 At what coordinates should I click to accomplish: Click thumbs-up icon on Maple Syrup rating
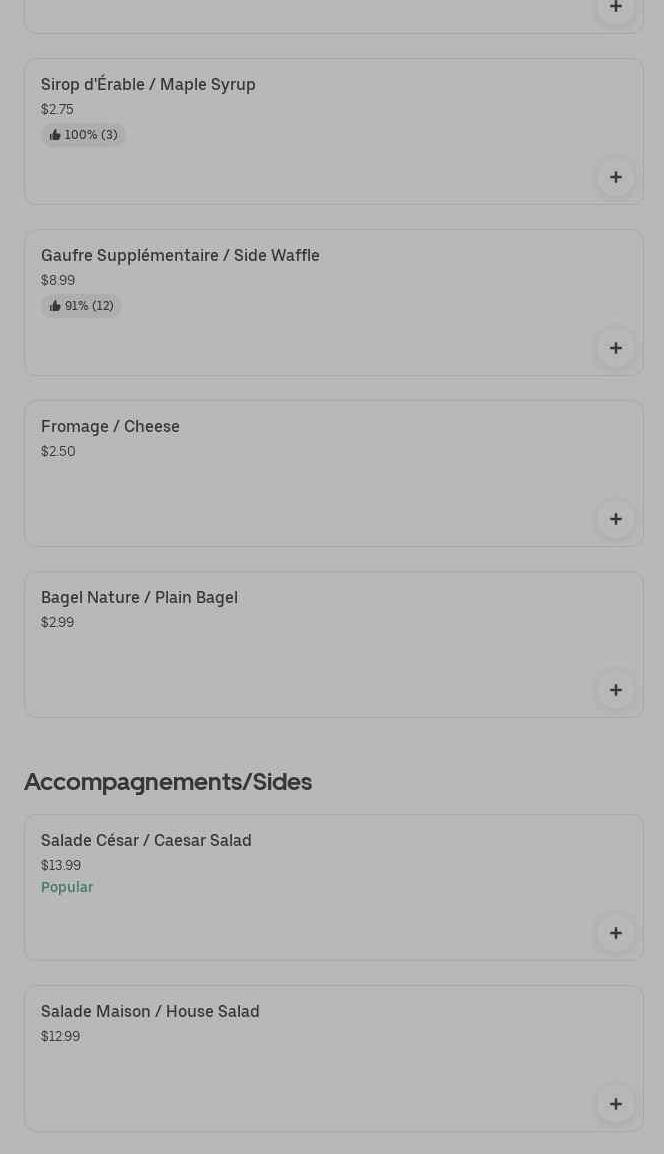pyautogui.click(x=55, y=135)
